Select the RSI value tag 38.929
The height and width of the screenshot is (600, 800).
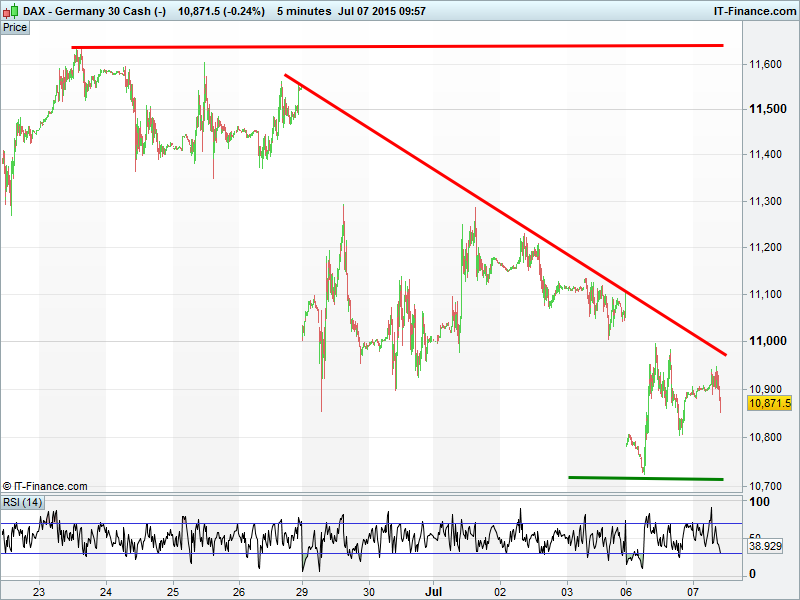click(765, 546)
